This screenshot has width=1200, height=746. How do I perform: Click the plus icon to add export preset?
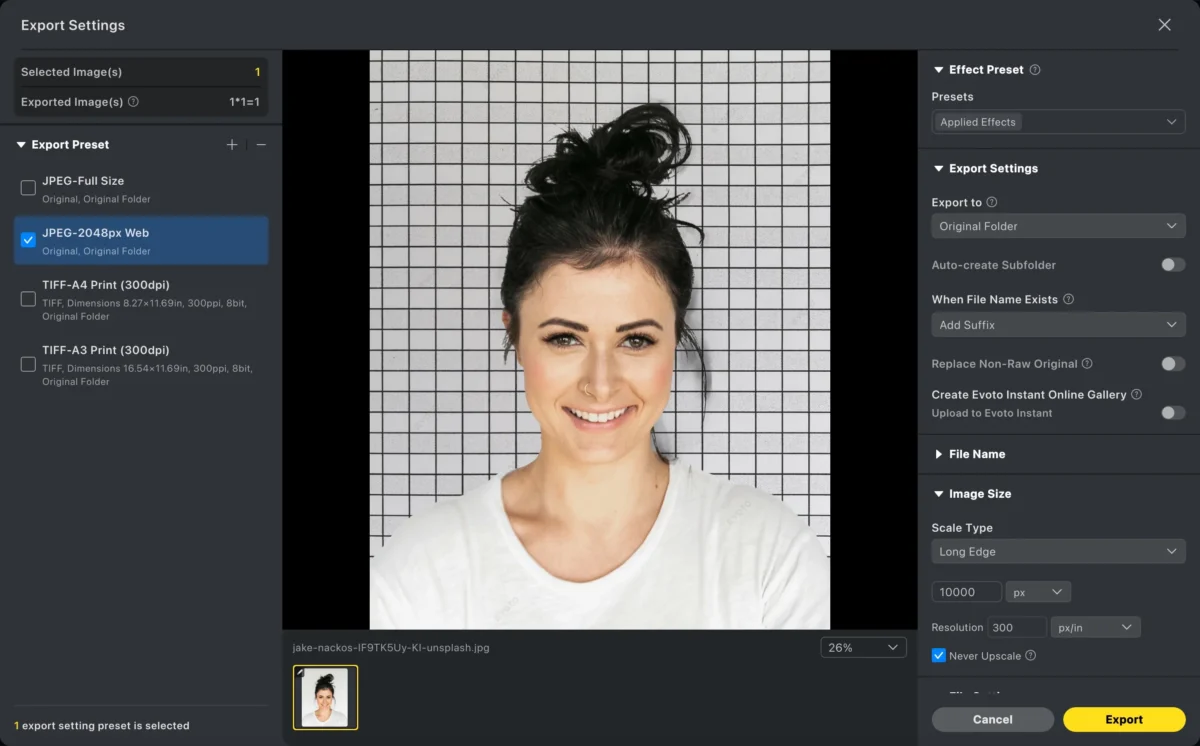pos(232,145)
